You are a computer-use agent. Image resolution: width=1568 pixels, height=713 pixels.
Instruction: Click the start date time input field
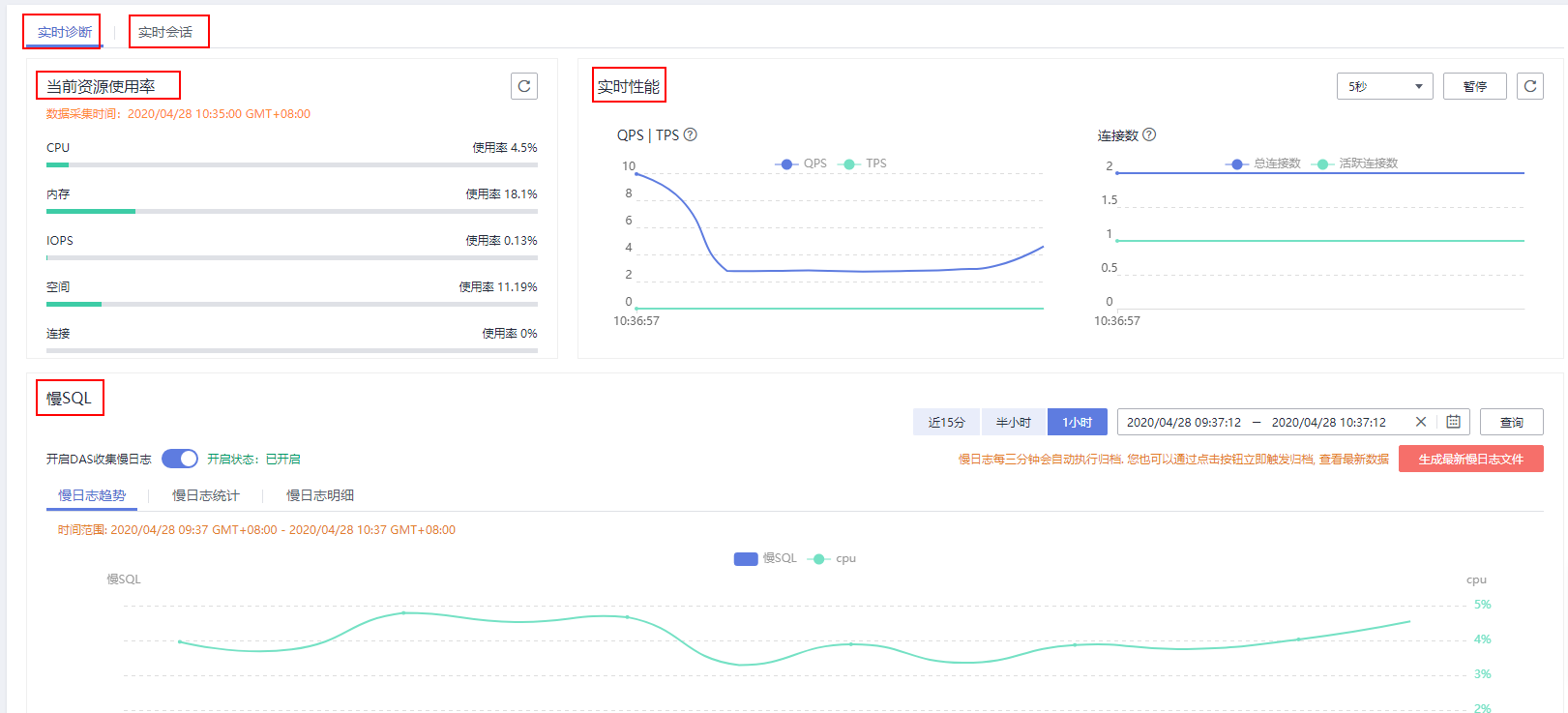click(x=1183, y=422)
